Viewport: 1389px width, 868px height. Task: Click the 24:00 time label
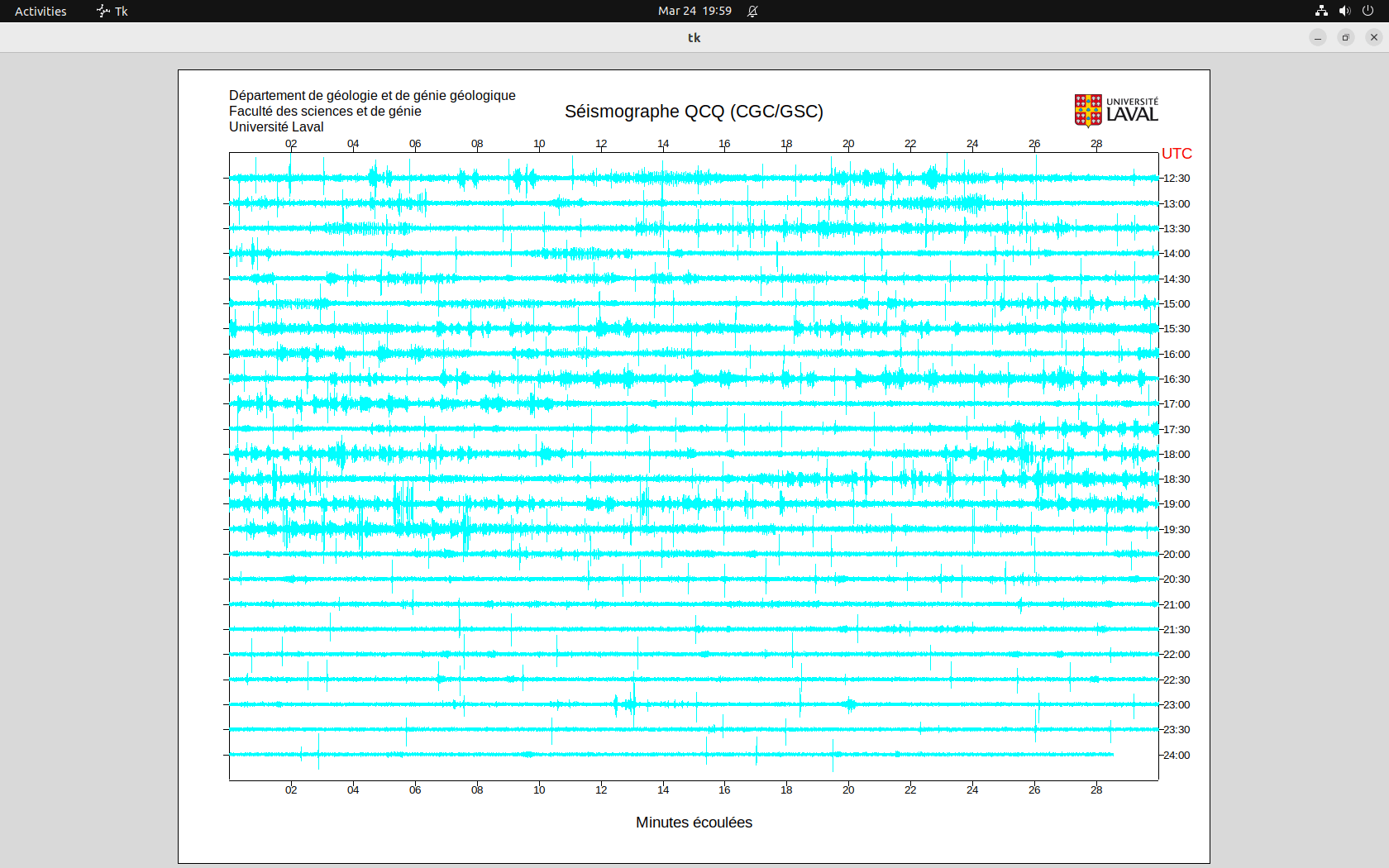(x=1177, y=756)
